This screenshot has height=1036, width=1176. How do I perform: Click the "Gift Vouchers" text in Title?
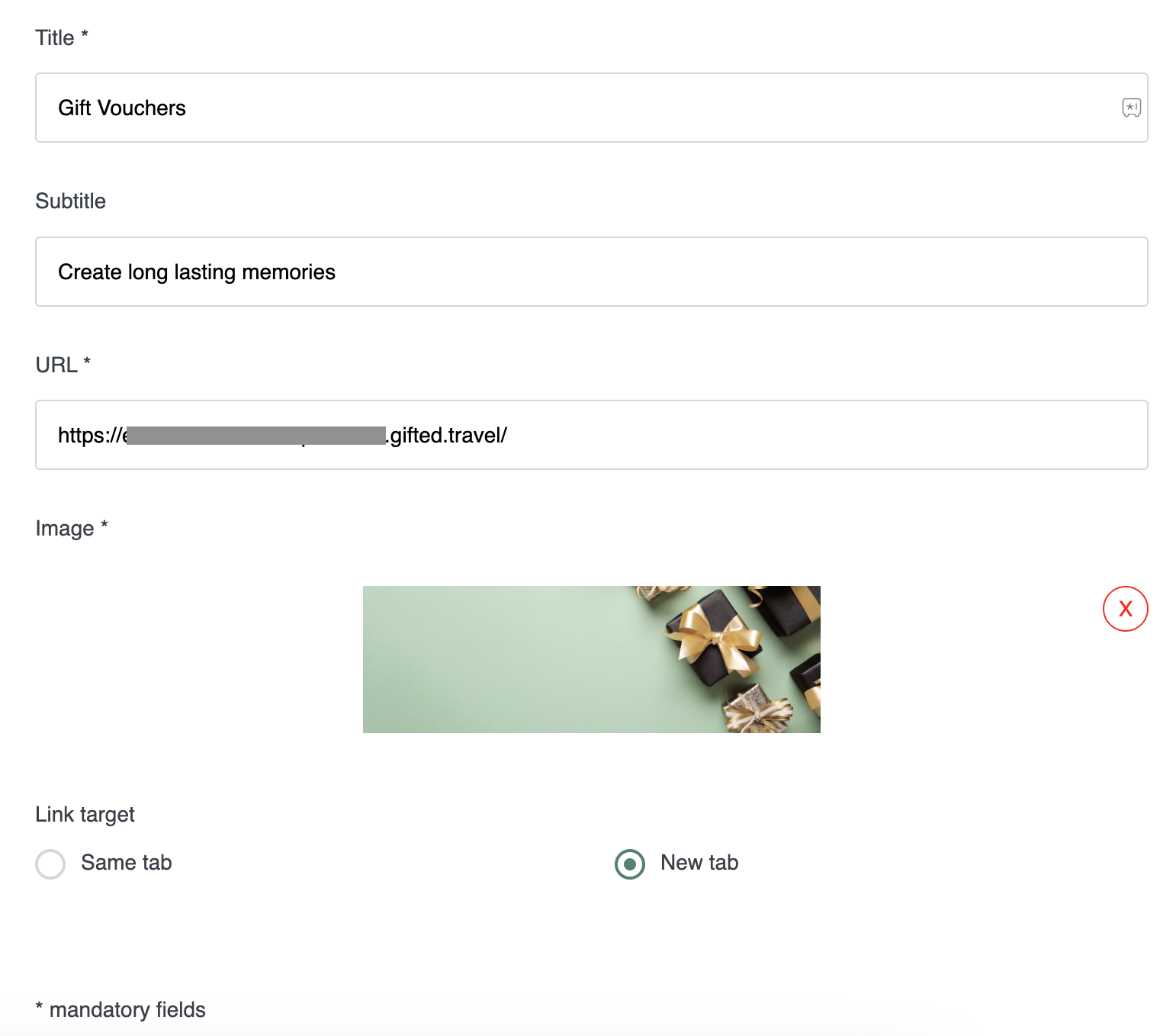[122, 108]
